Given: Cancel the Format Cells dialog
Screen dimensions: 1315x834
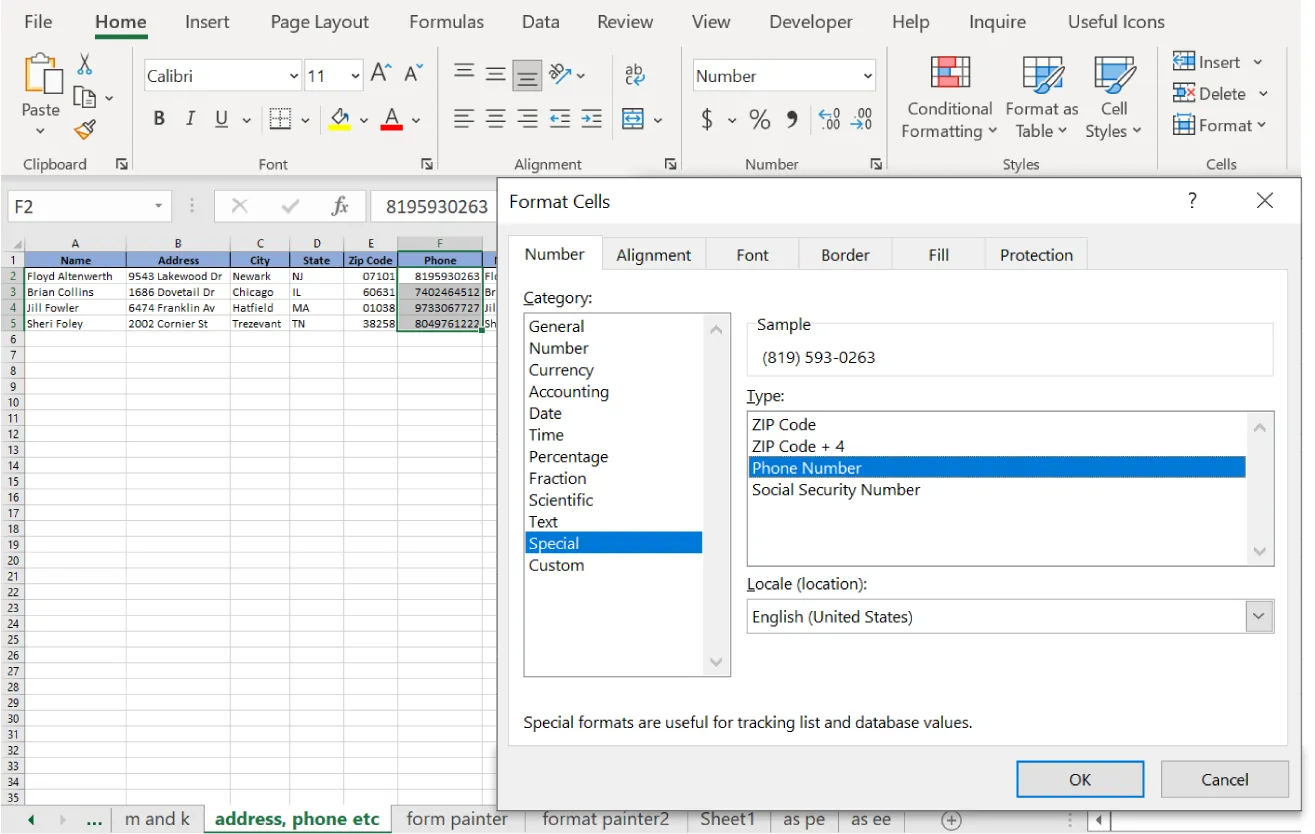Looking at the screenshot, I should (x=1224, y=779).
